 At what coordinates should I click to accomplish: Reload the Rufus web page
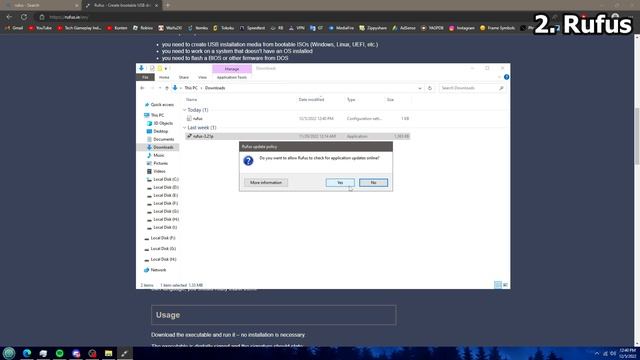tap(24, 17)
